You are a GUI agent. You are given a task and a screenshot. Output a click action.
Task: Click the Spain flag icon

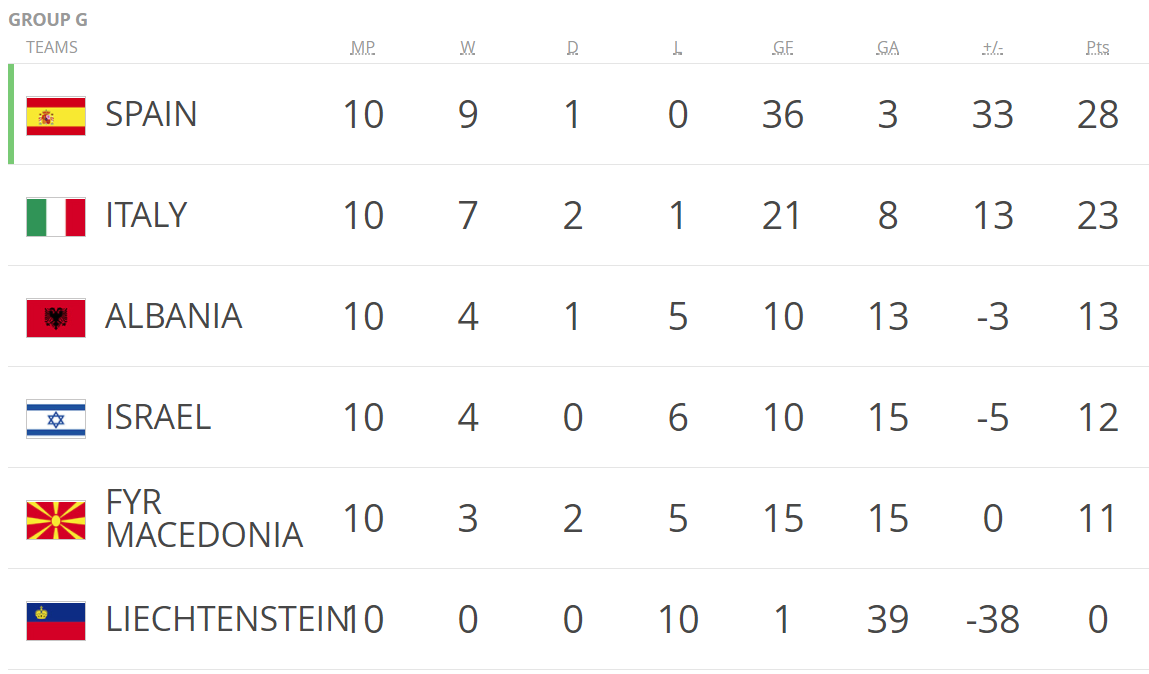point(56,116)
